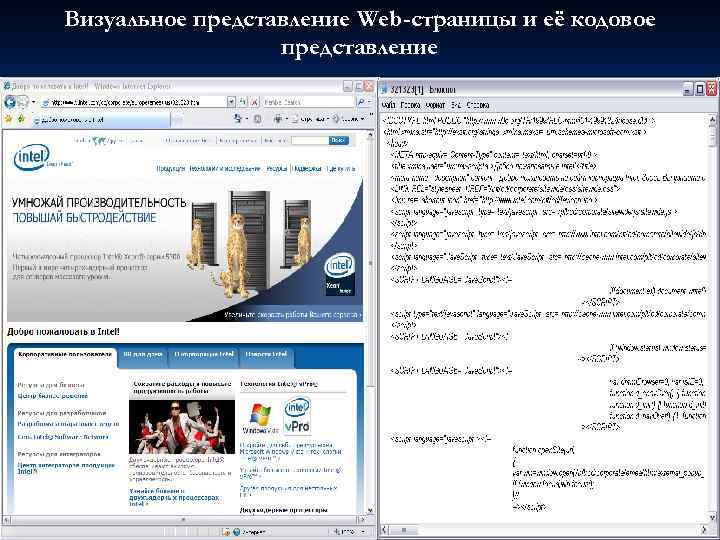Maximize the Notepad window
This screenshot has height=540, width=720.
699,89
